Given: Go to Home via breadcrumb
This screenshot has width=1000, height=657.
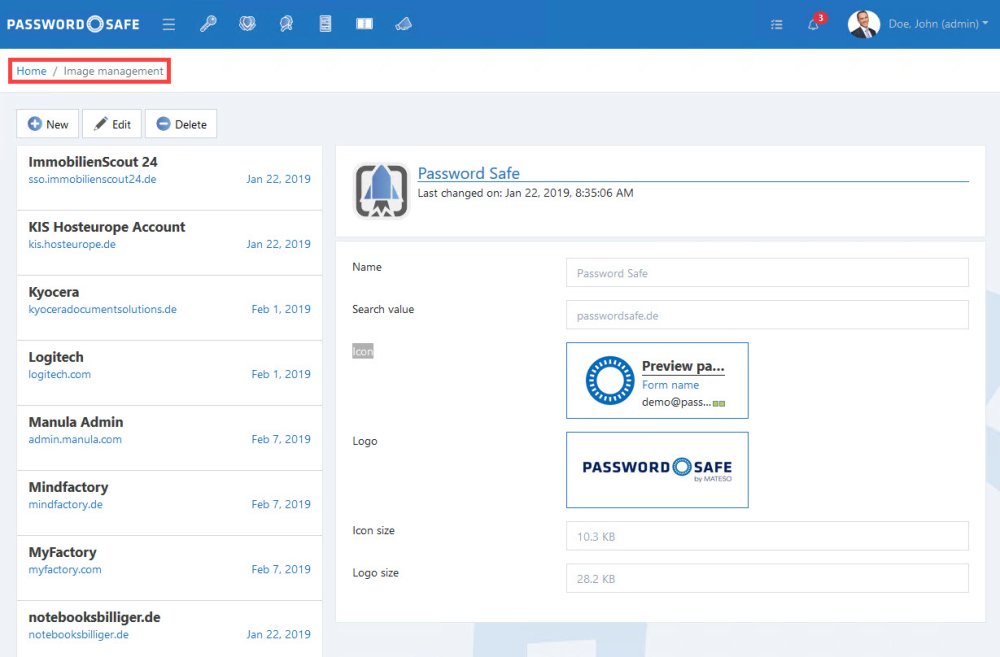Looking at the screenshot, I should (31, 71).
